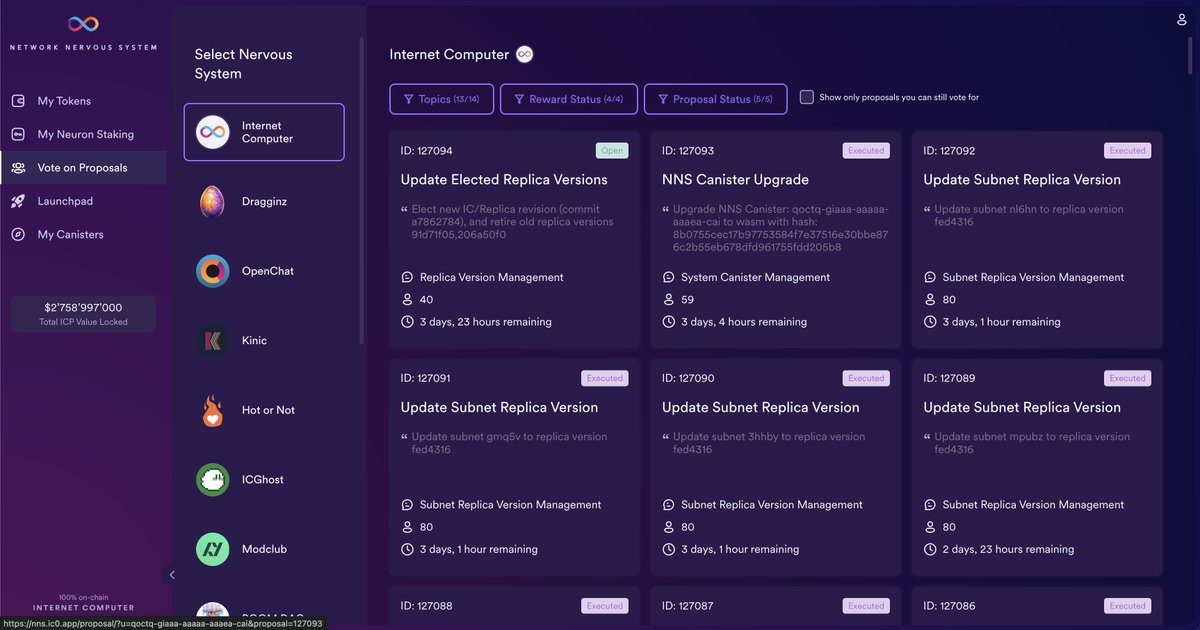Open proposal ID 127090 card title

point(760,407)
